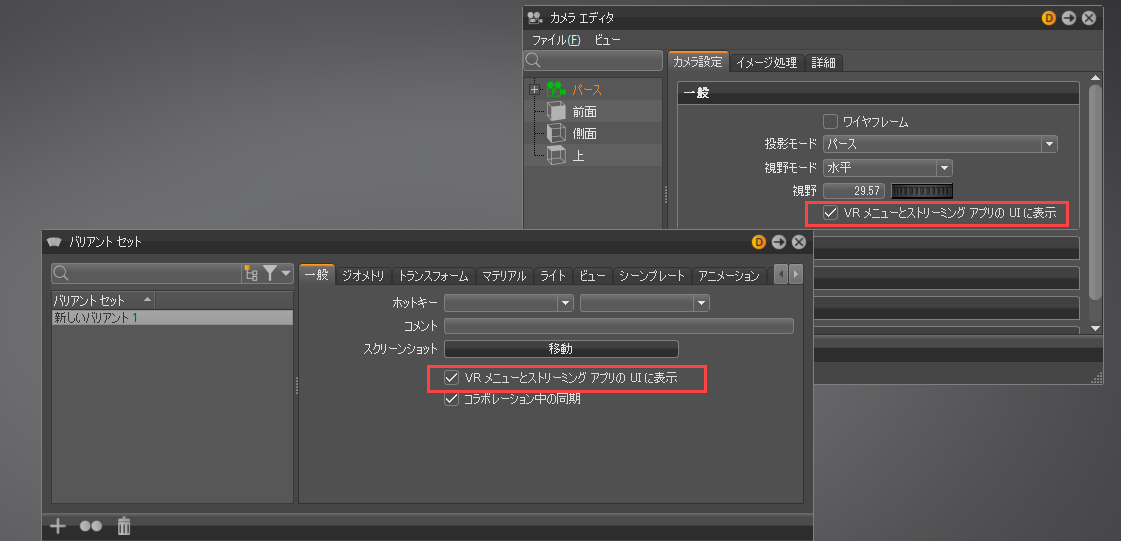Select the 上 viewpoint cube icon
Image resolution: width=1121 pixels, height=541 pixels.
(x=555, y=154)
